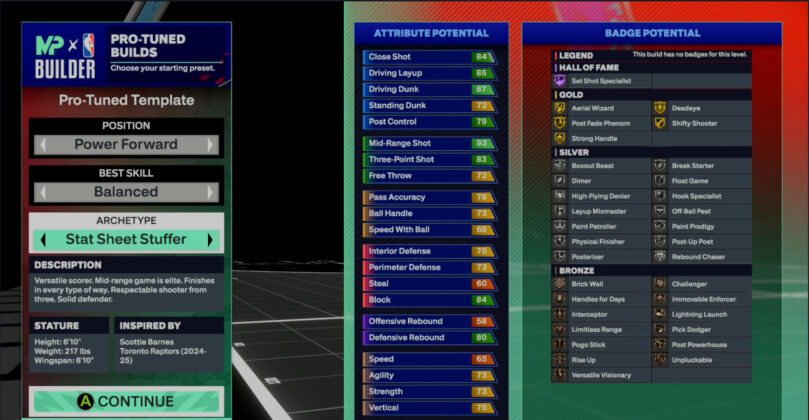The height and width of the screenshot is (420, 809).
Task: Click the Handles for Days badge icon
Action: pos(560,299)
